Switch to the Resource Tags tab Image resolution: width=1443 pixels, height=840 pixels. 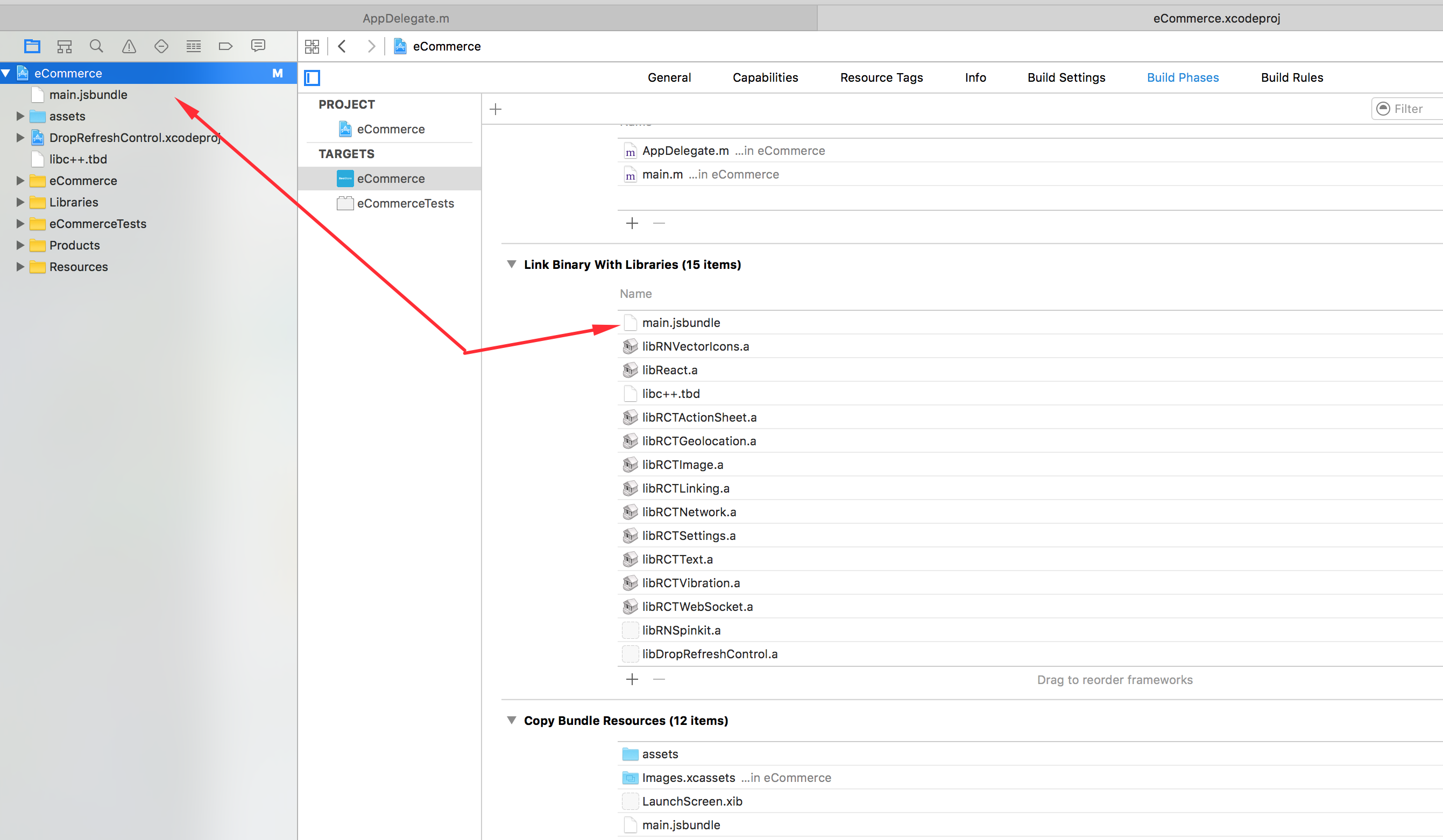tap(881, 77)
